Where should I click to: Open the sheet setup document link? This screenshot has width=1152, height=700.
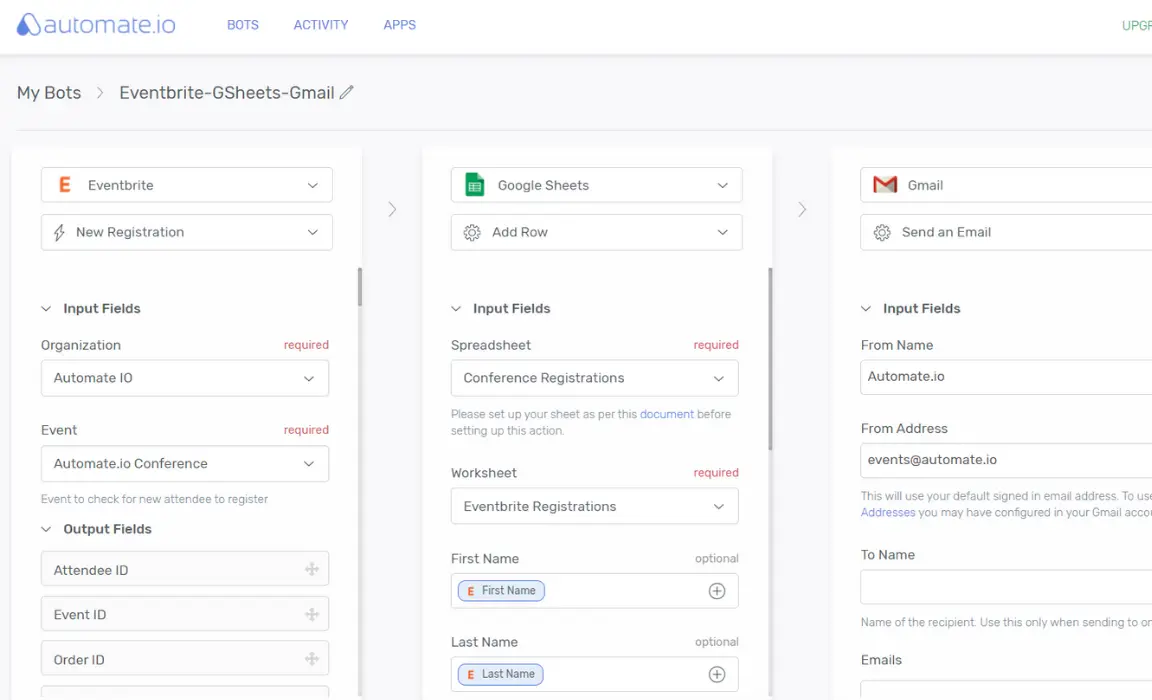click(666, 414)
